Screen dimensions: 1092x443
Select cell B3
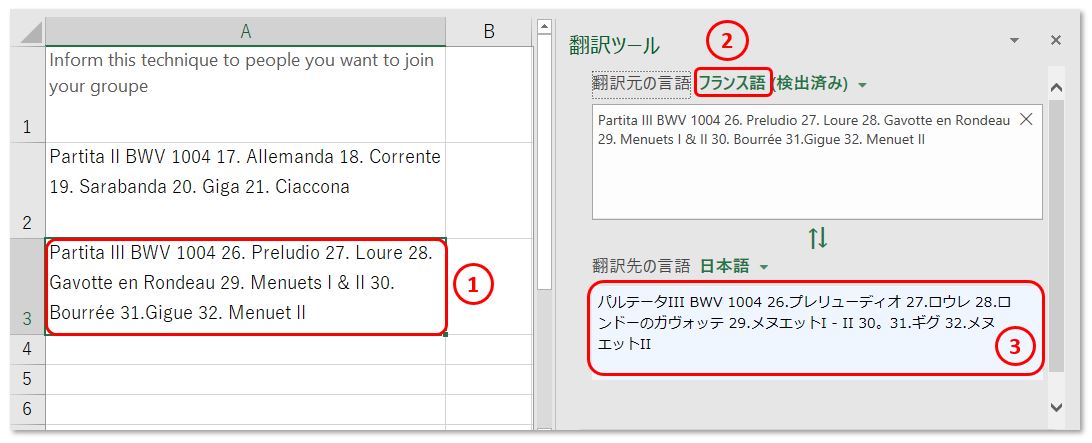[490, 286]
